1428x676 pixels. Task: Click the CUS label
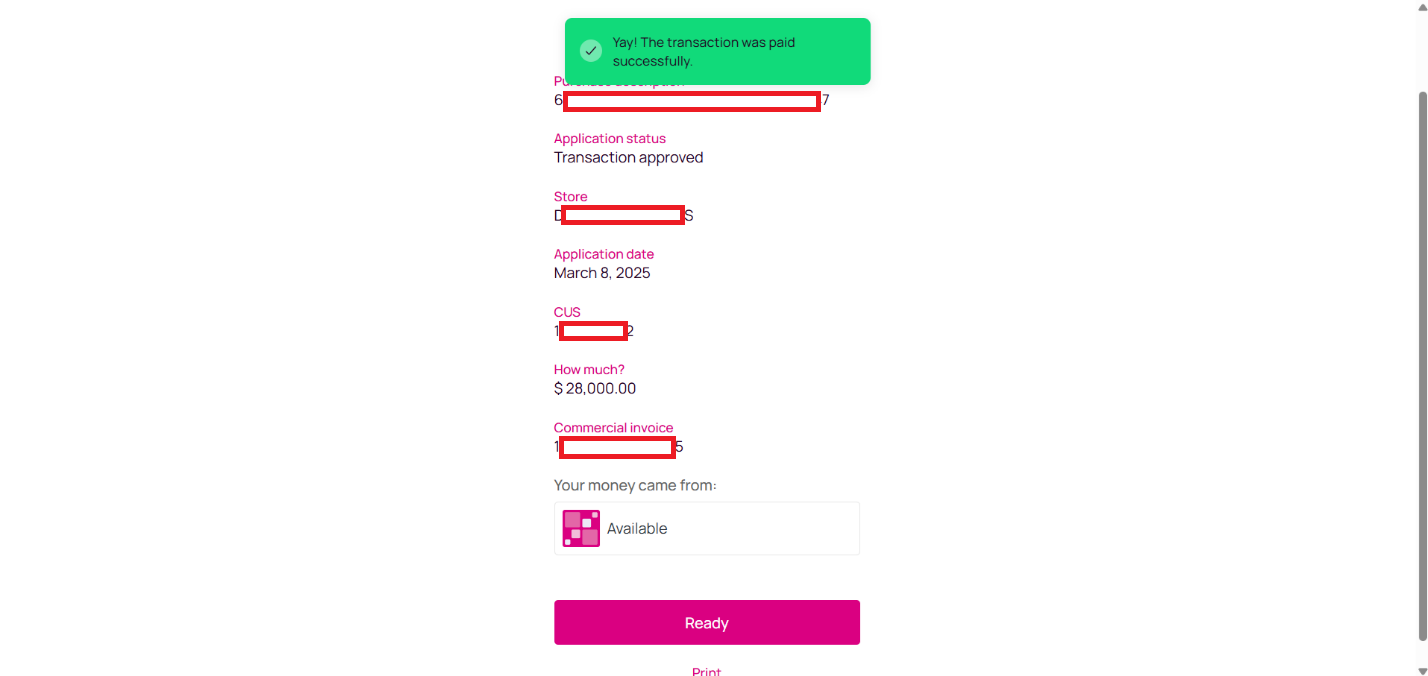(567, 312)
